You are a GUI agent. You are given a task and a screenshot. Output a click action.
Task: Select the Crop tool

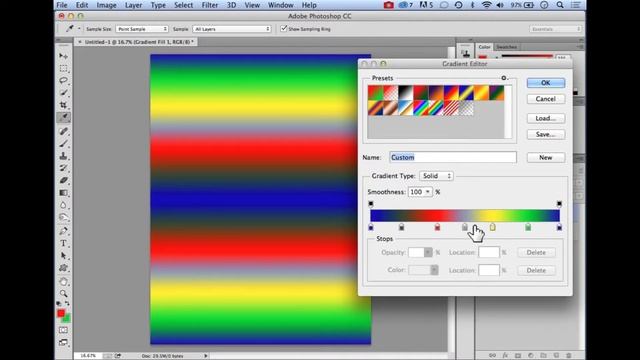(x=63, y=105)
